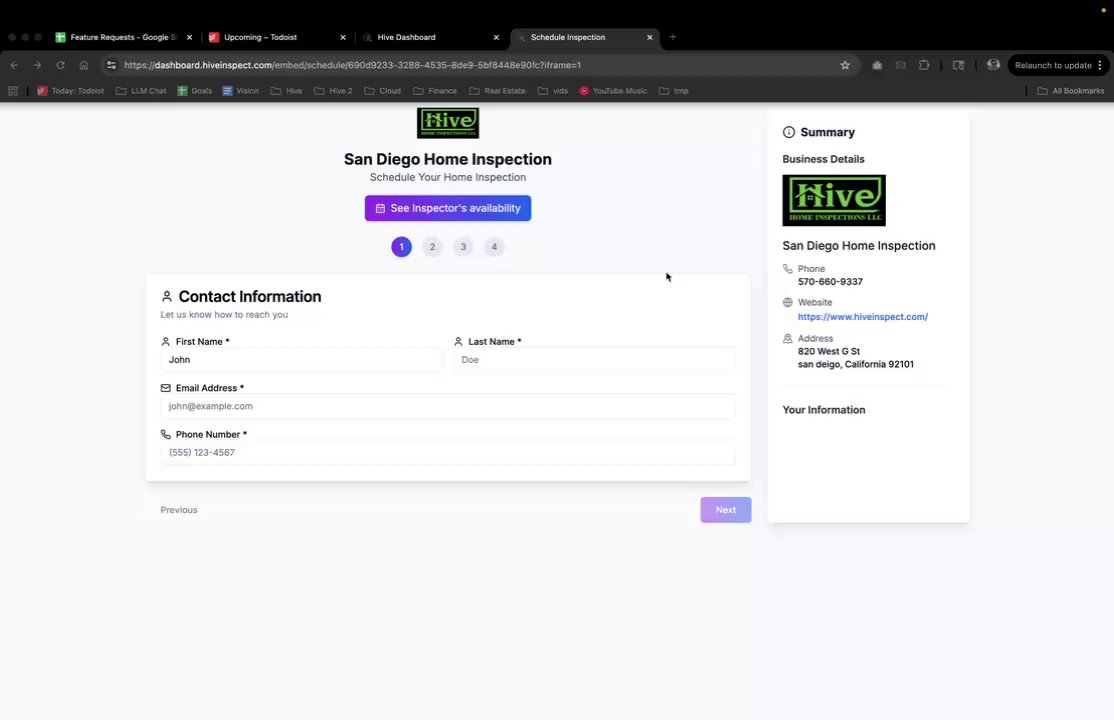This screenshot has width=1114, height=720.
Task: Open Hive bookmark folder
Action: point(286,91)
